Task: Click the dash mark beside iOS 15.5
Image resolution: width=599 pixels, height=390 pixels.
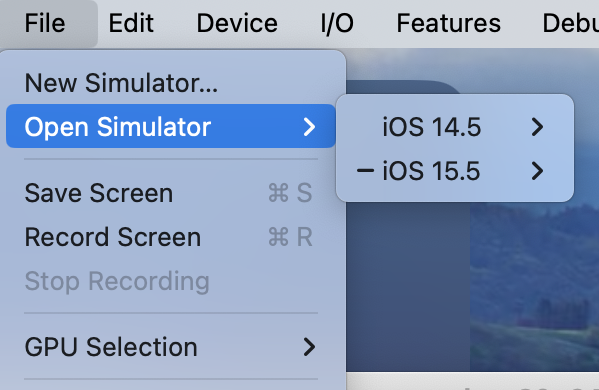Action: point(365,171)
